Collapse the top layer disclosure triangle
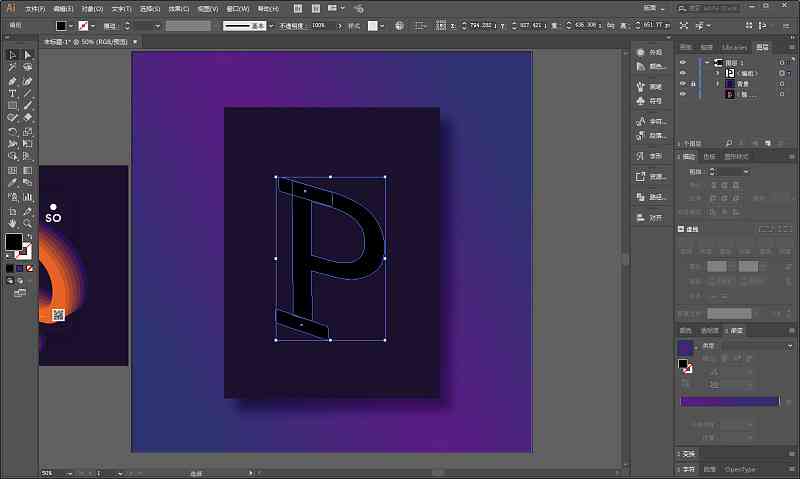The width and height of the screenshot is (800, 479). pyautogui.click(x=707, y=63)
